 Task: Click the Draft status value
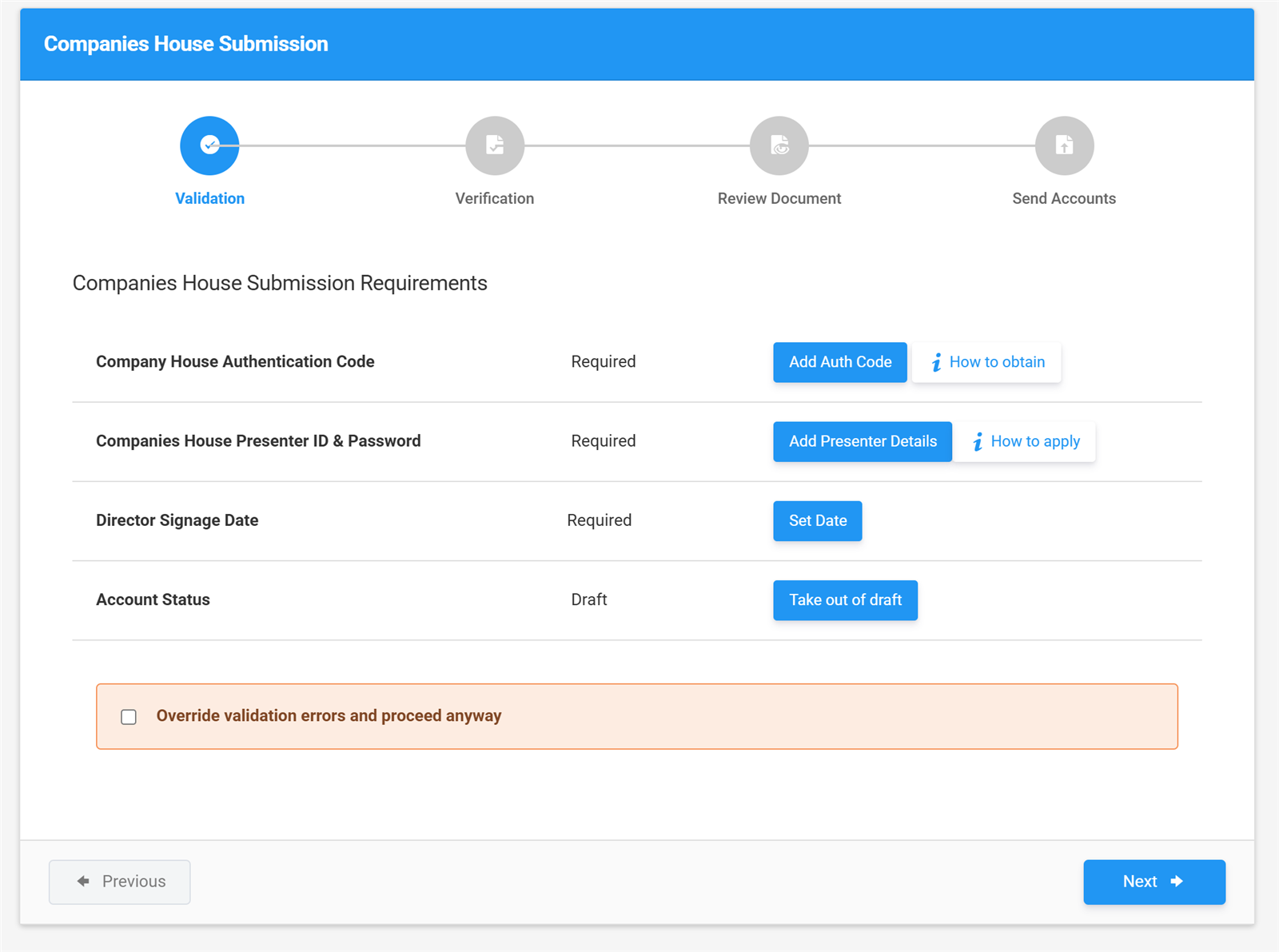click(x=589, y=599)
